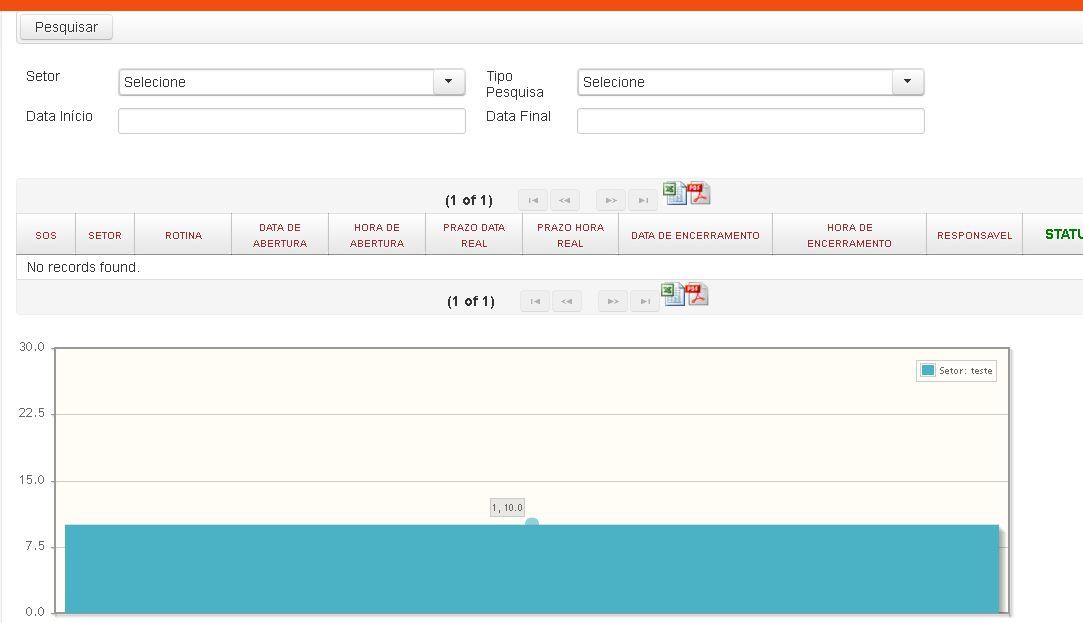Image resolution: width=1083 pixels, height=623 pixels.
Task: Export to PDF from bottom paginator
Action: tap(696, 294)
